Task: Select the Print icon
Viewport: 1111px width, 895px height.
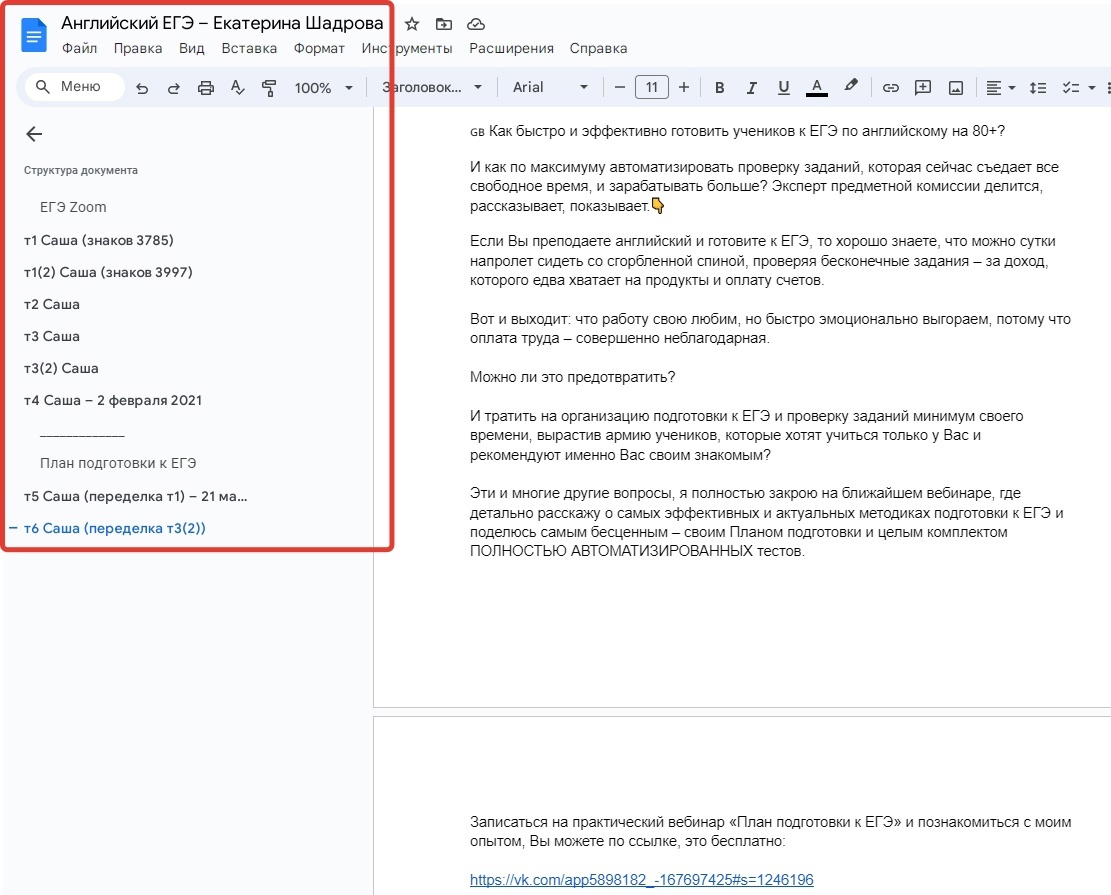Action: (205, 87)
